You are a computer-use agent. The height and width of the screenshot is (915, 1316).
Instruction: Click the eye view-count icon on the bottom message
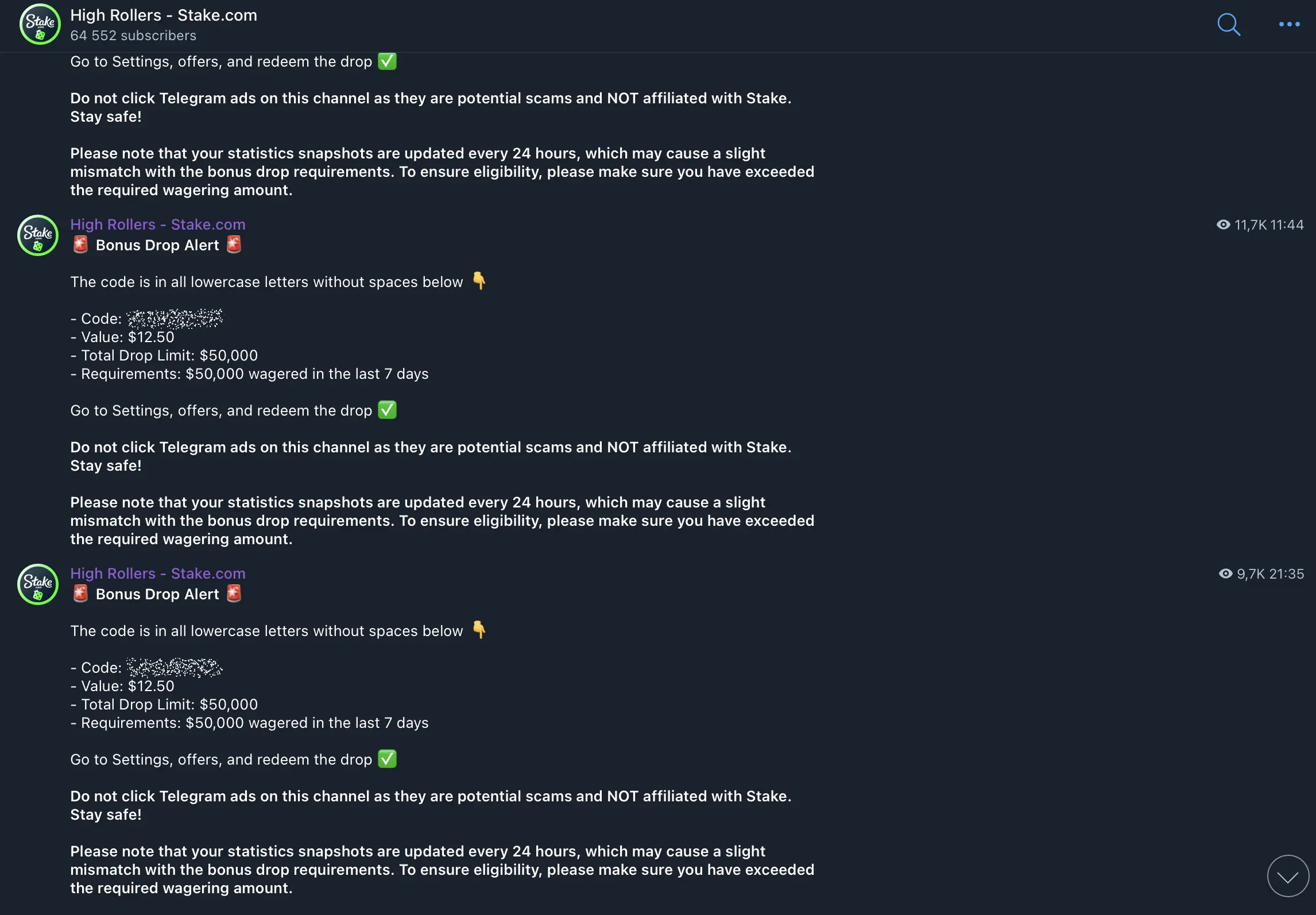[1226, 573]
